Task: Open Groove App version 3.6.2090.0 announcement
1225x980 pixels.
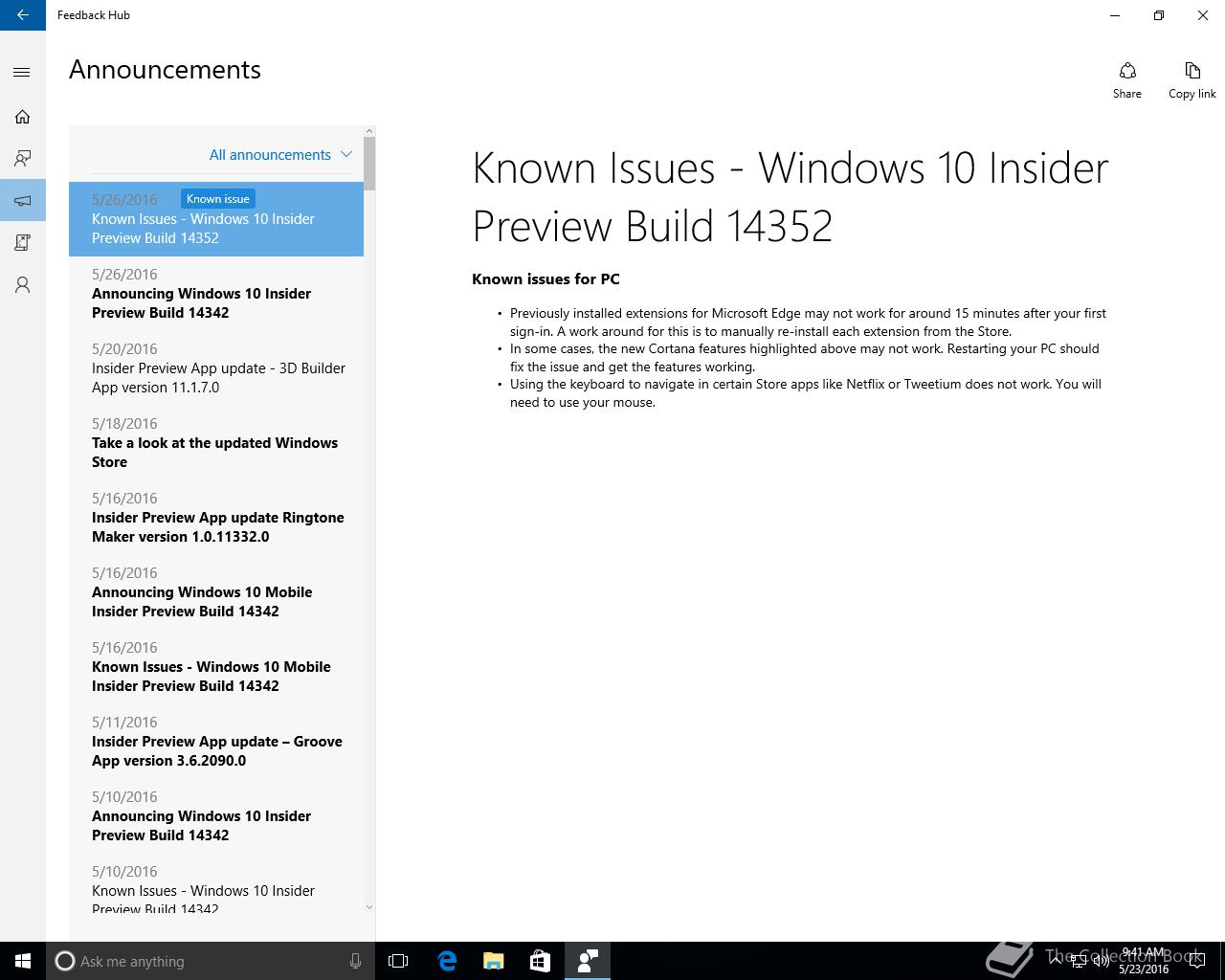Action: tap(216, 742)
